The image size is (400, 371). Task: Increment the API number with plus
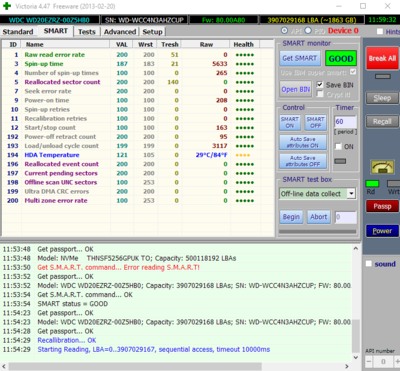[397, 361]
